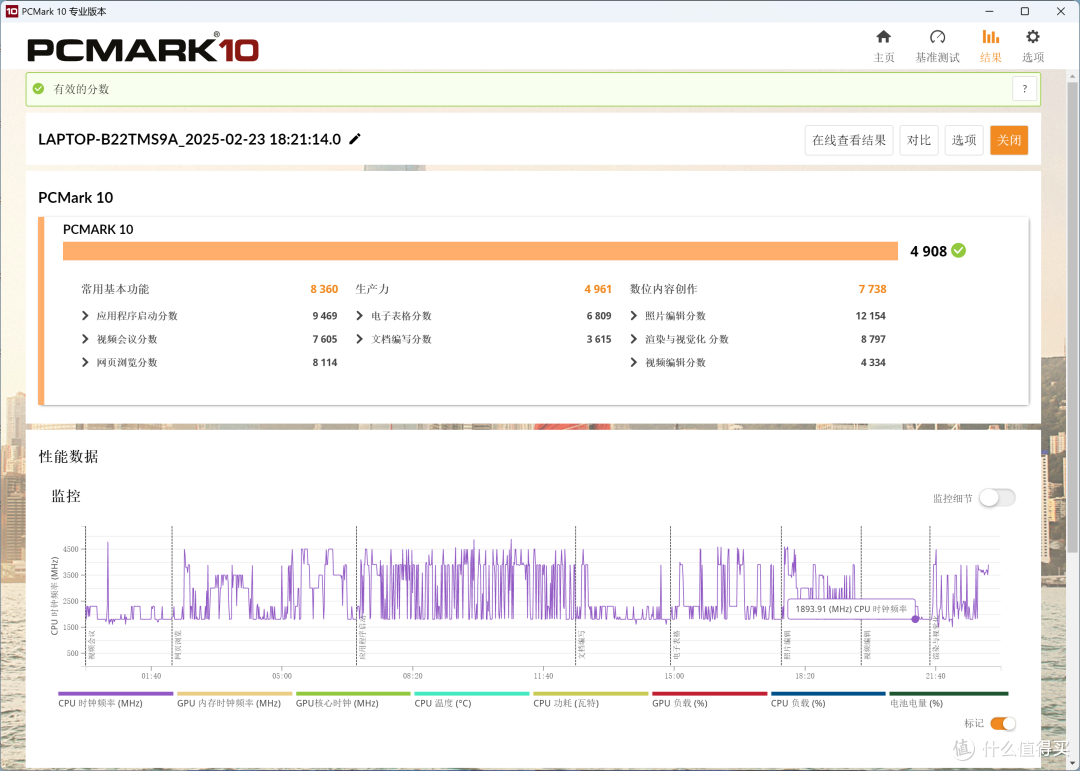This screenshot has height=771, width=1080.
Task: Click the 性能数据 section heading
Action: [x=68, y=457]
